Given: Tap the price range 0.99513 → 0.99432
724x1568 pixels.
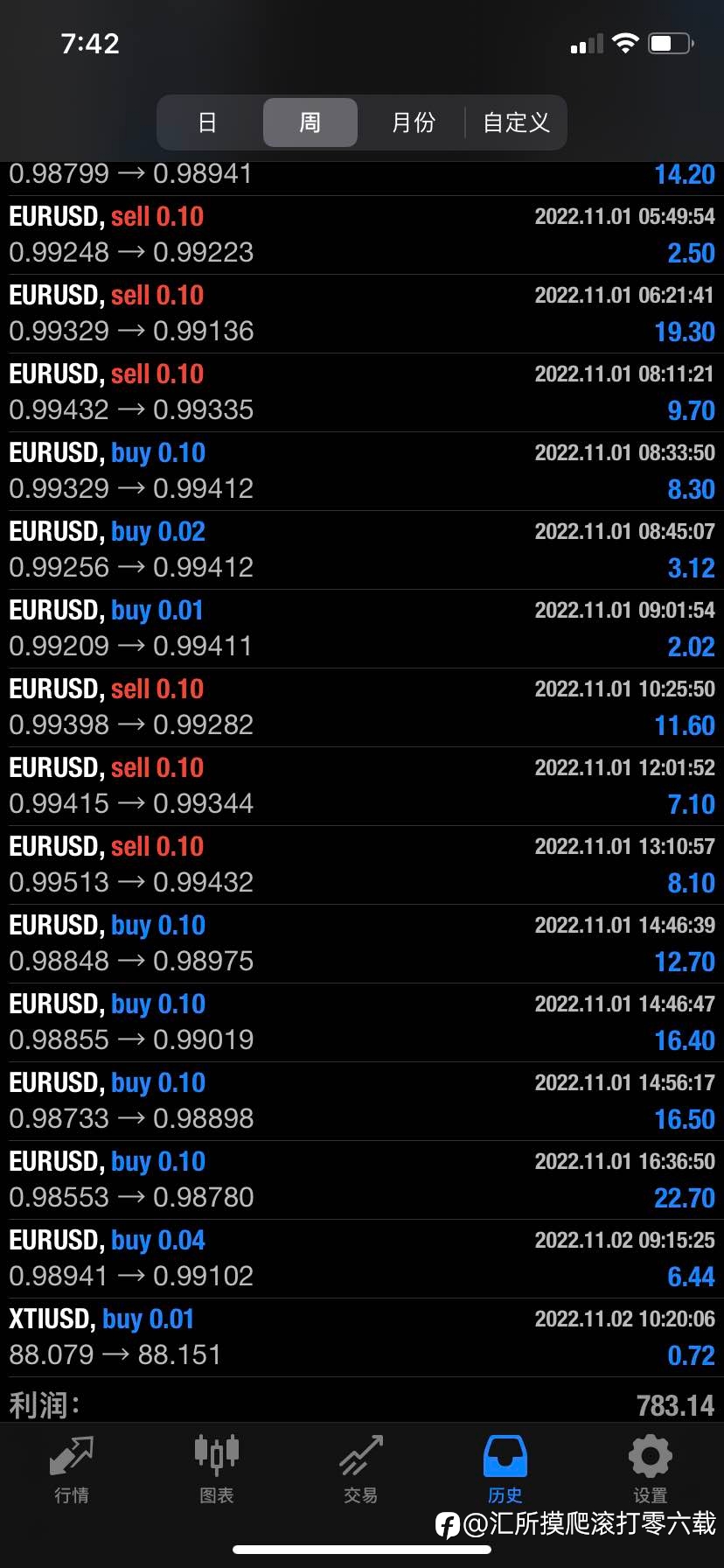Looking at the screenshot, I should (131, 882).
